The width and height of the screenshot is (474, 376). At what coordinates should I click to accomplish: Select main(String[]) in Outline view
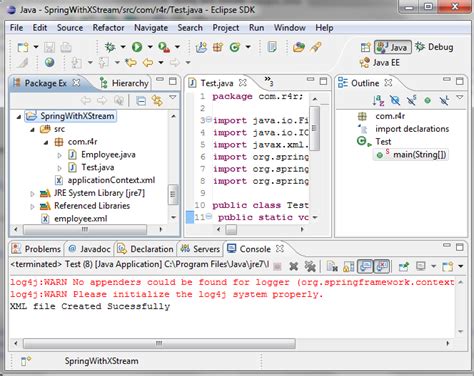412,155
